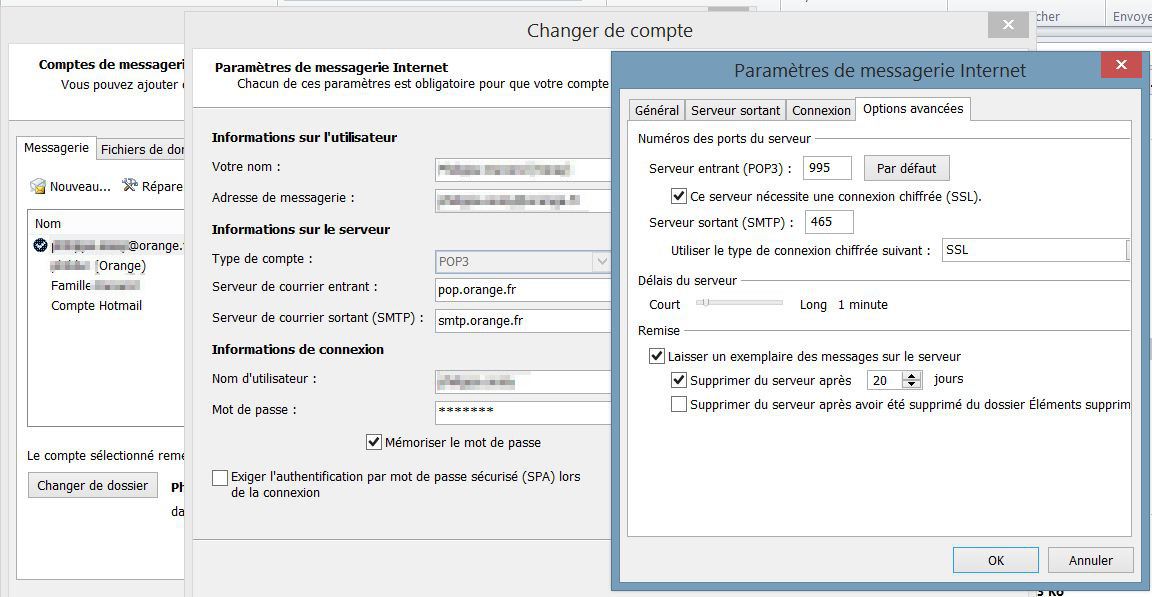Increase the days count with stepper arrows

(912, 376)
